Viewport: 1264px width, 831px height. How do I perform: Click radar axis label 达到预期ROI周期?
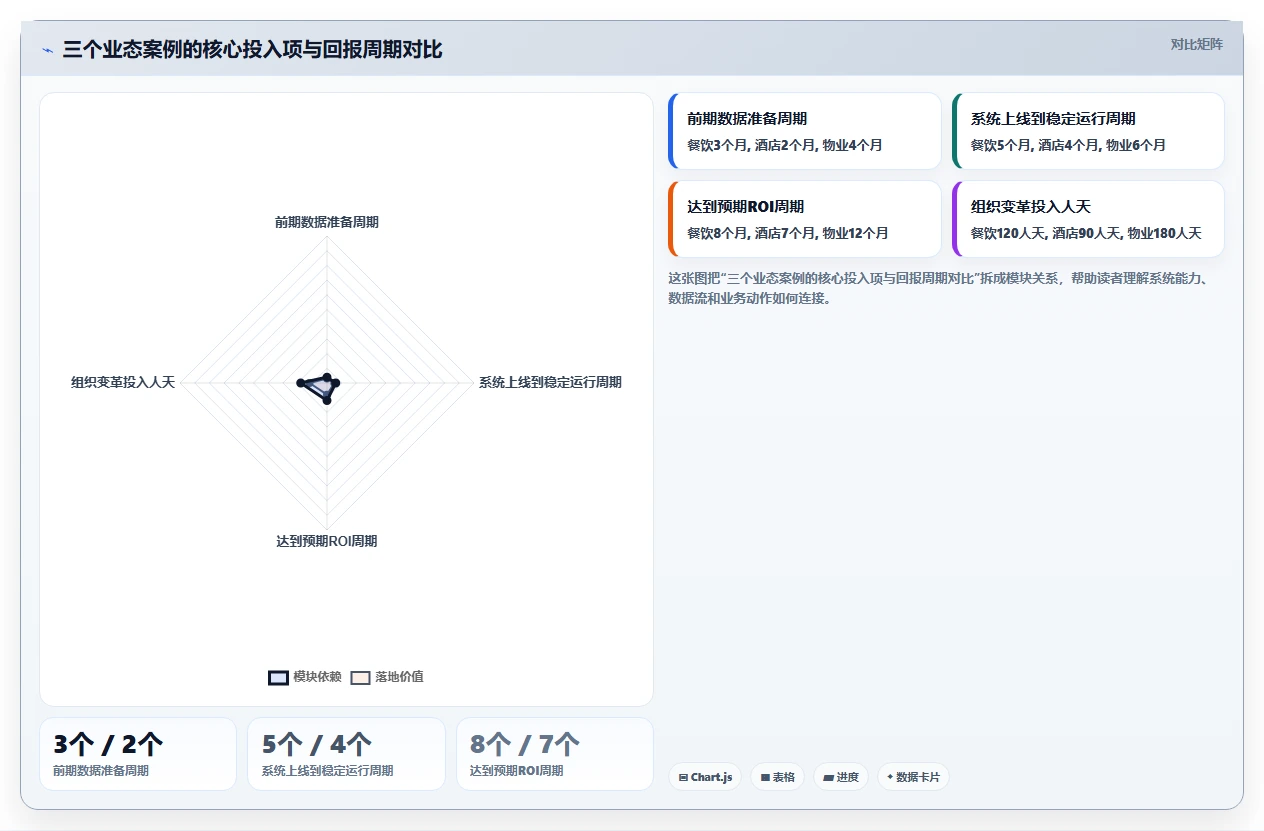[327, 541]
